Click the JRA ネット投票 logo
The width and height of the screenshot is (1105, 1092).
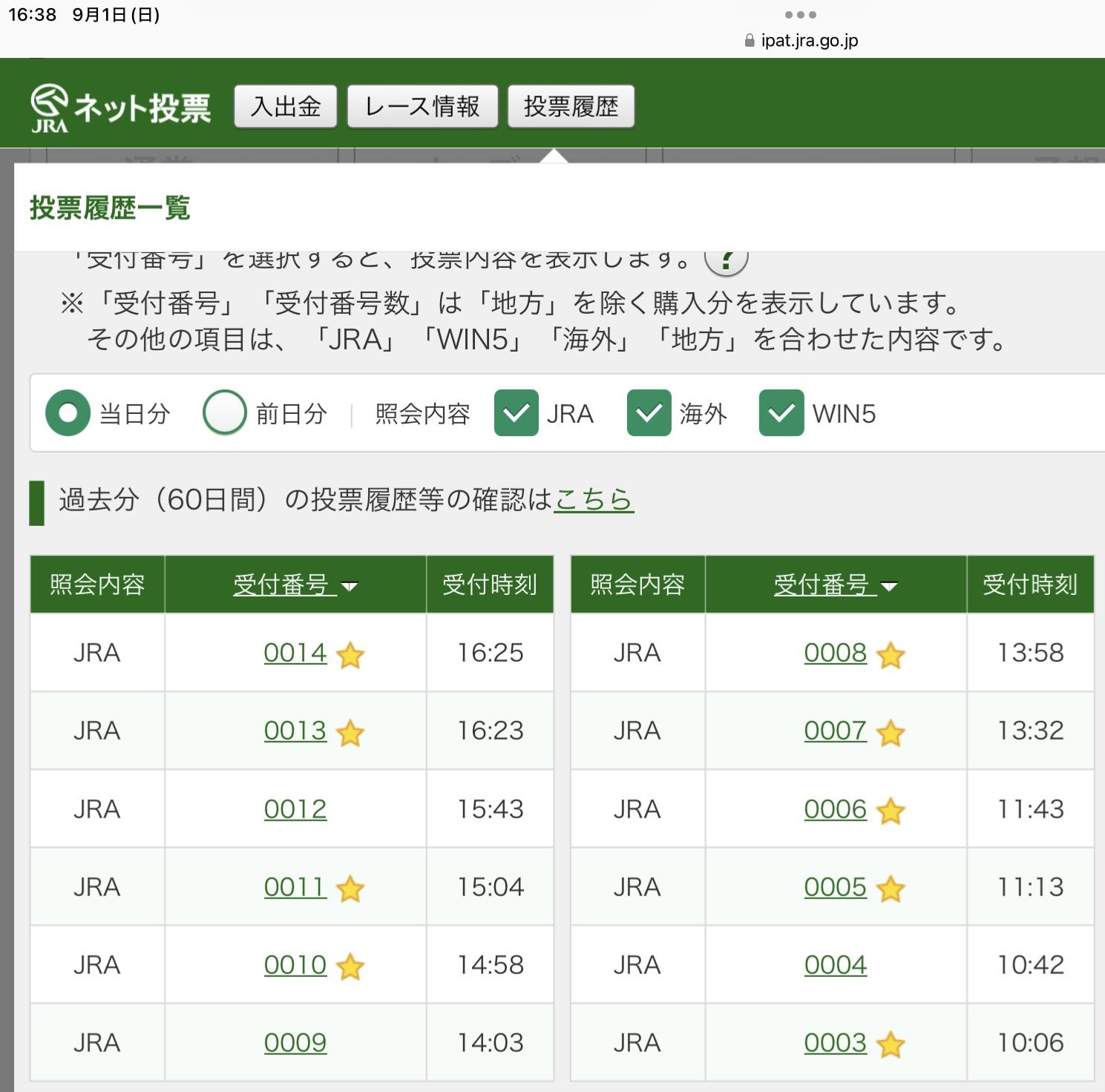coord(121,108)
